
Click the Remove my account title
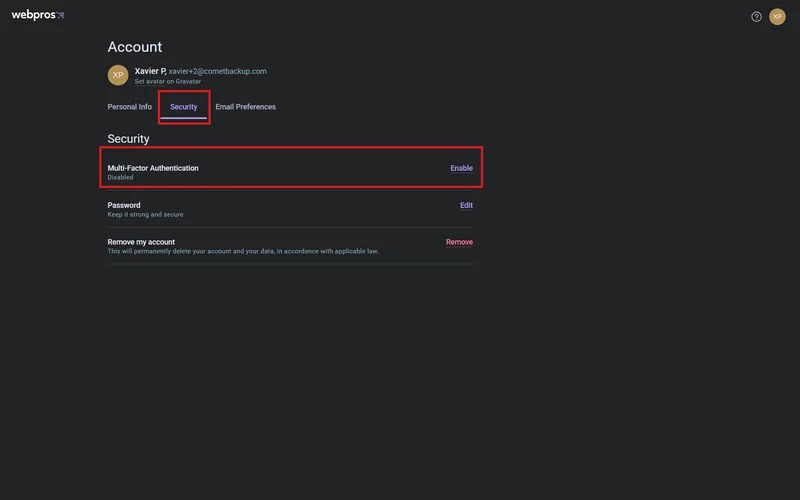click(x=141, y=242)
